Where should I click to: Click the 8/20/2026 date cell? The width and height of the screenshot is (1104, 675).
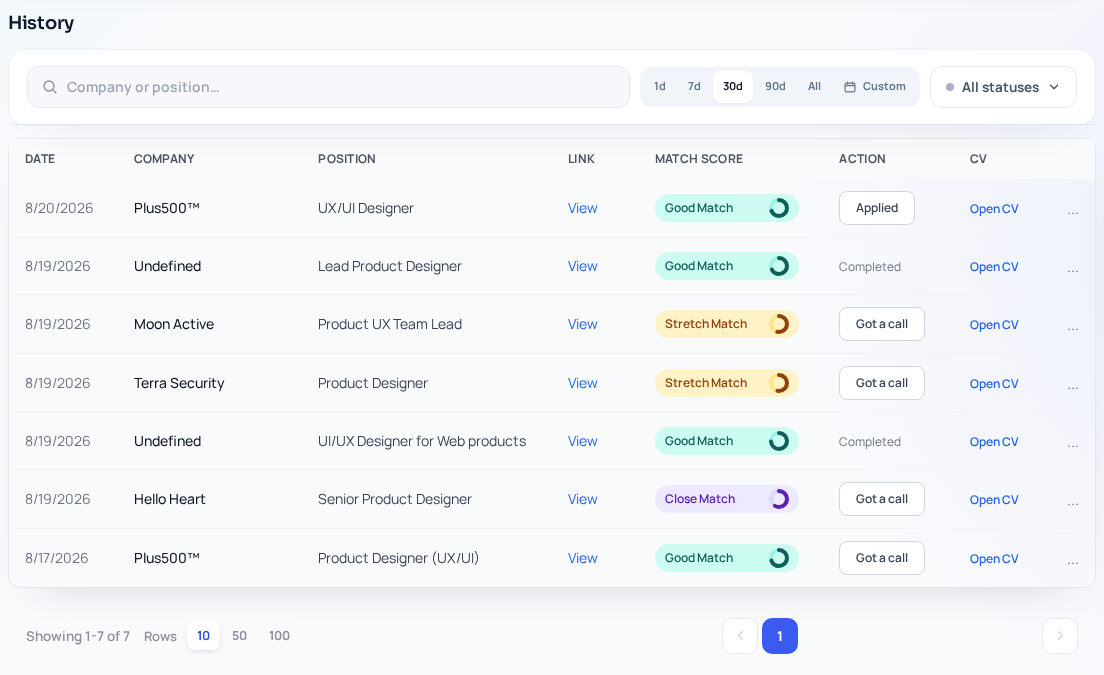pos(59,208)
